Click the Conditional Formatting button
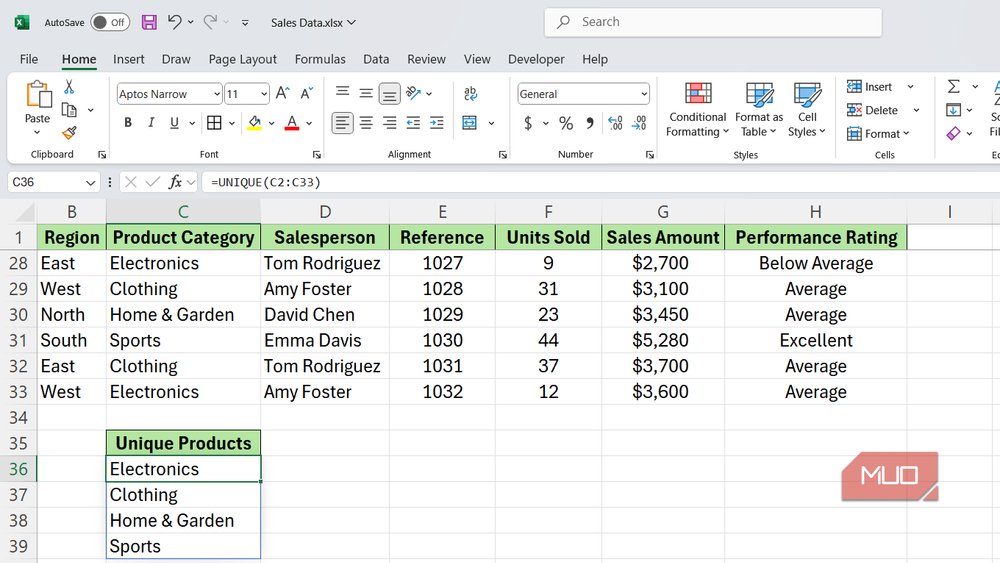 (697, 110)
